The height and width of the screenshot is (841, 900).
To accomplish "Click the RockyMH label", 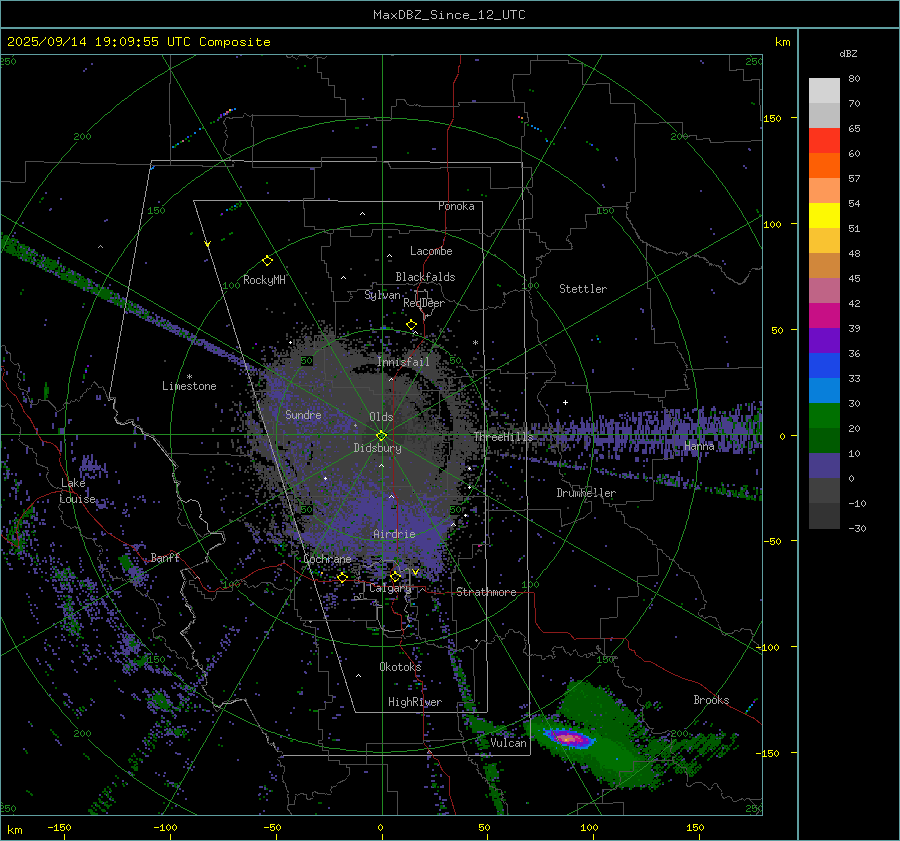I will (x=264, y=280).
